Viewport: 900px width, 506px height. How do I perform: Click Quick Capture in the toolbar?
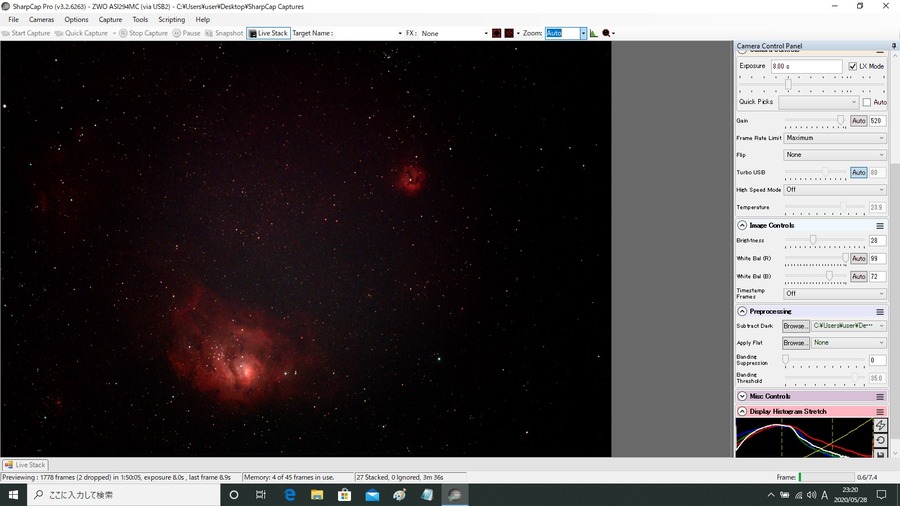(x=81, y=33)
